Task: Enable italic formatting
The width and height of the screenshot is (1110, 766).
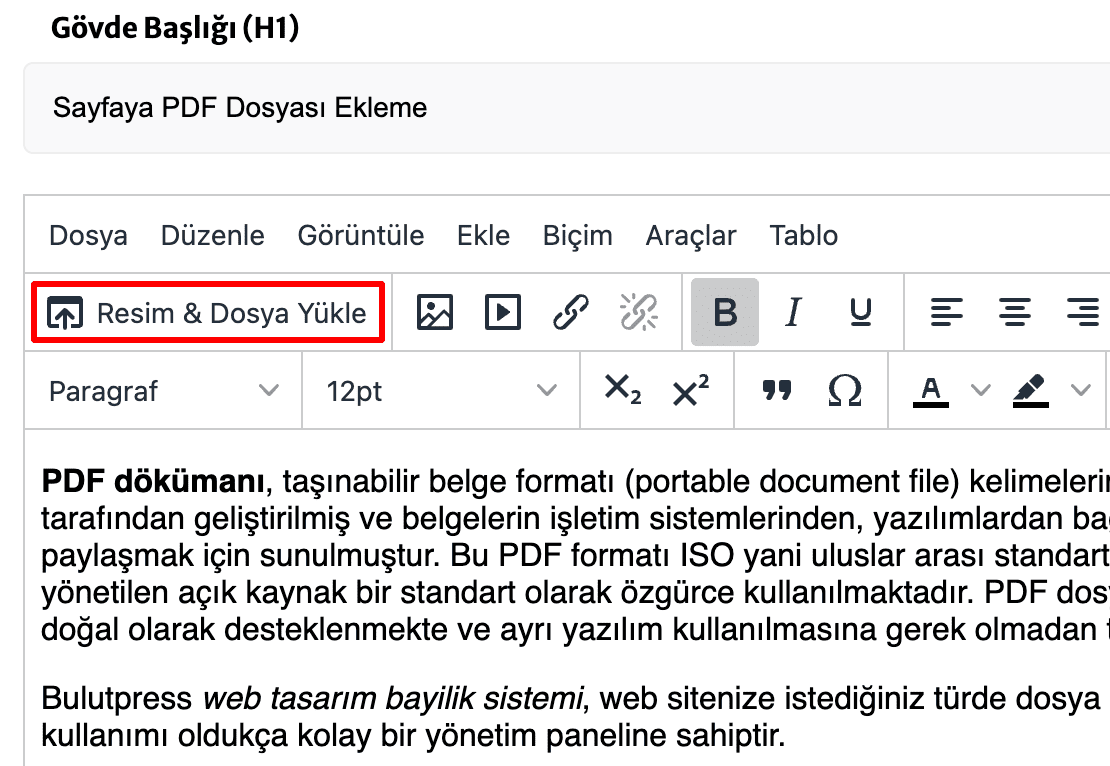Action: 791,311
